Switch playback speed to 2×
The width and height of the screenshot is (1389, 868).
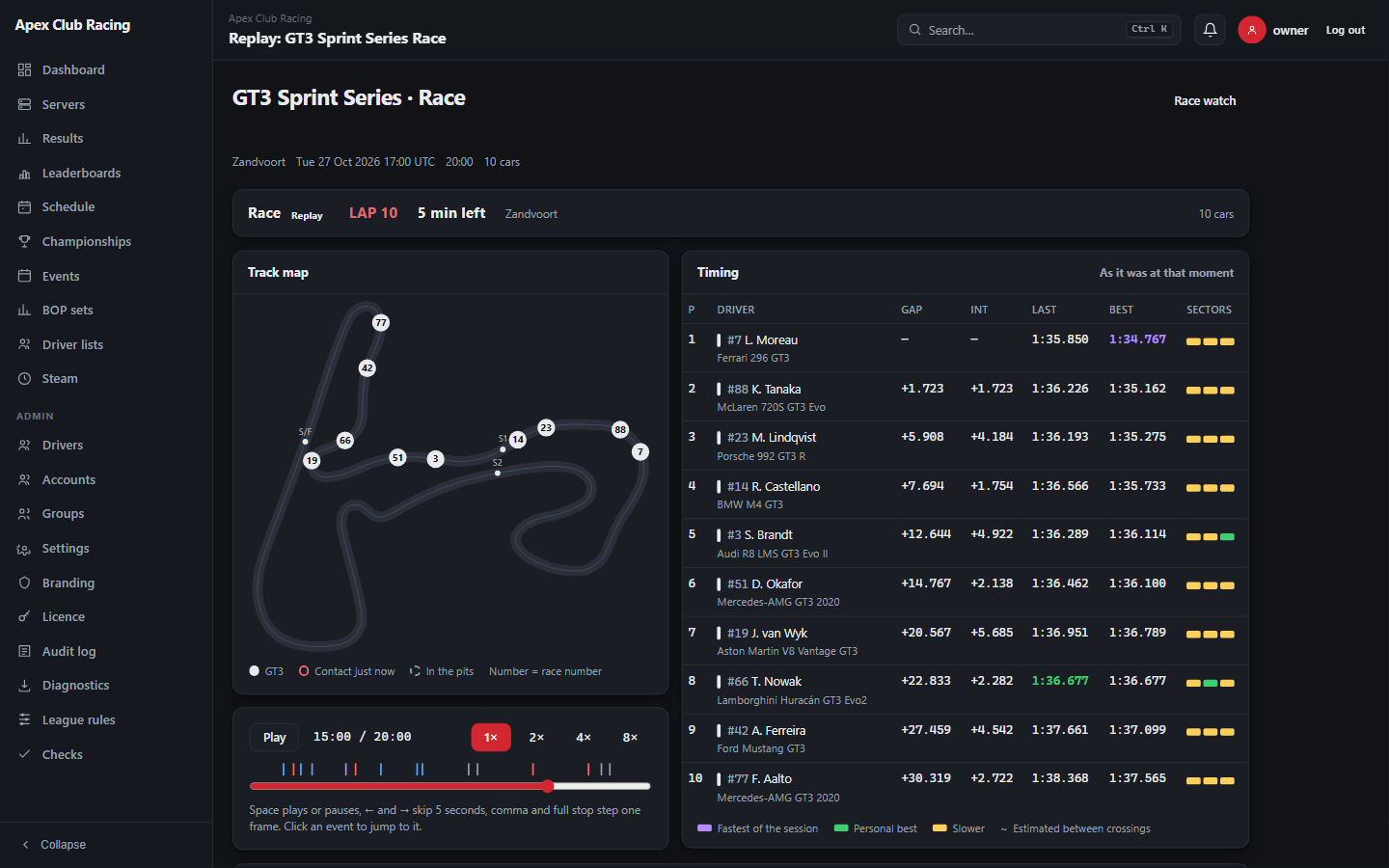(x=536, y=737)
